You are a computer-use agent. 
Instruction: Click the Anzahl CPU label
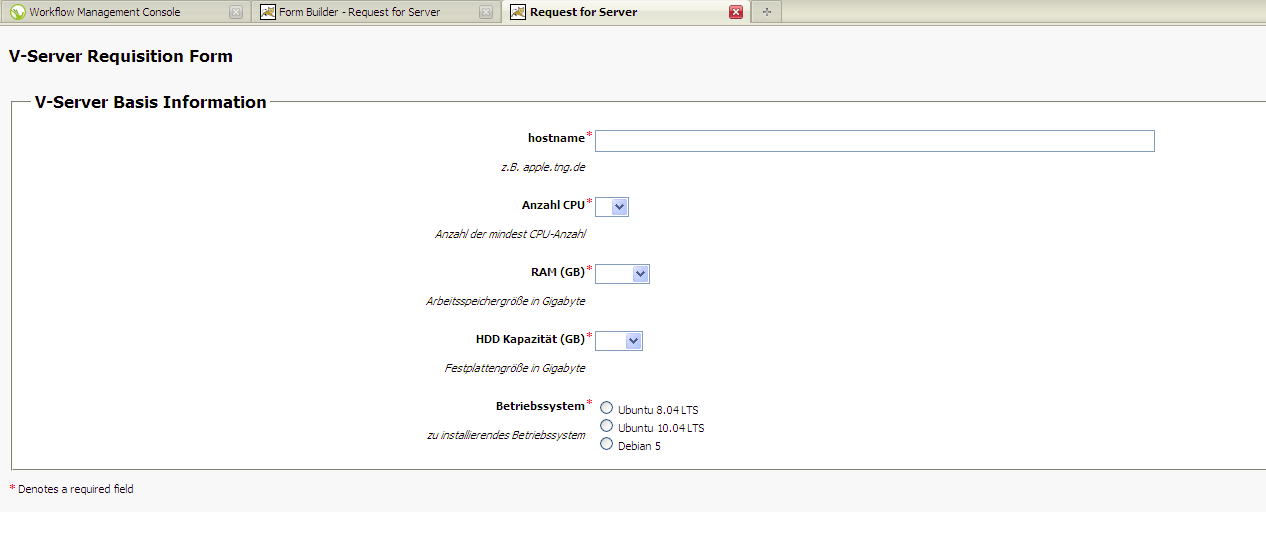pyautogui.click(x=553, y=205)
